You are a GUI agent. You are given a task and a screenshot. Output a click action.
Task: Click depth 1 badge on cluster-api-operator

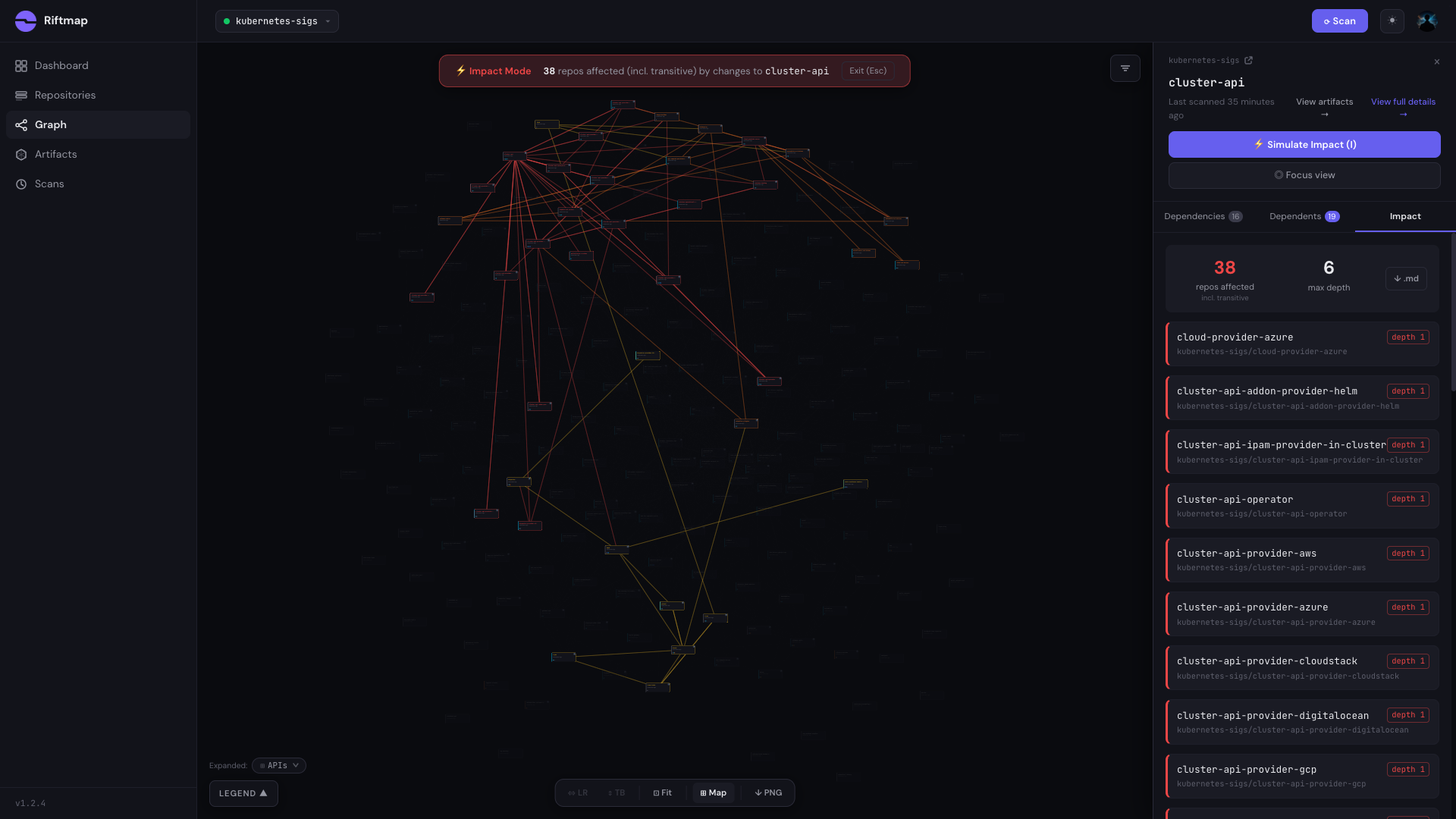coord(1407,499)
